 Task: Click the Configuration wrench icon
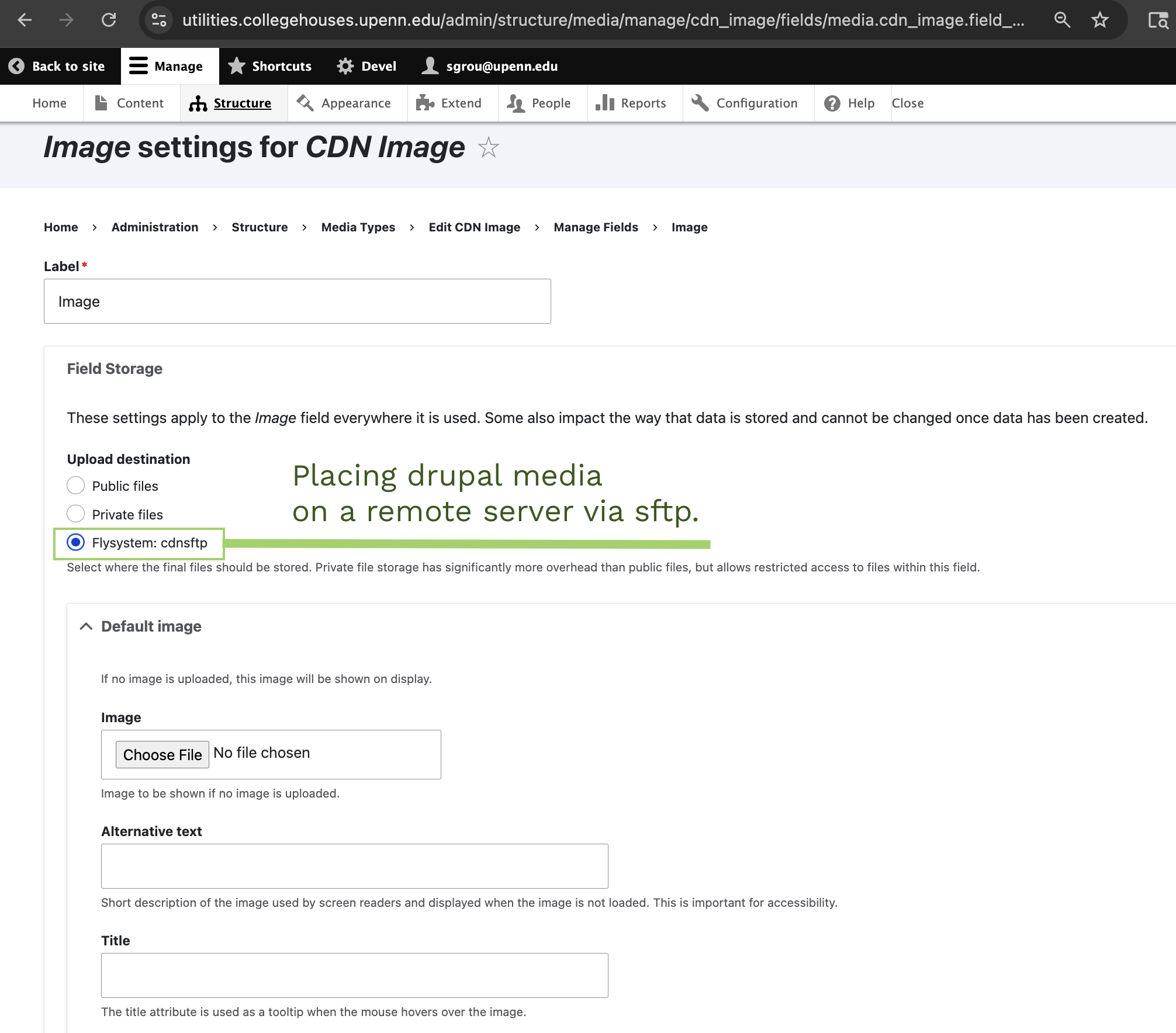coord(700,103)
